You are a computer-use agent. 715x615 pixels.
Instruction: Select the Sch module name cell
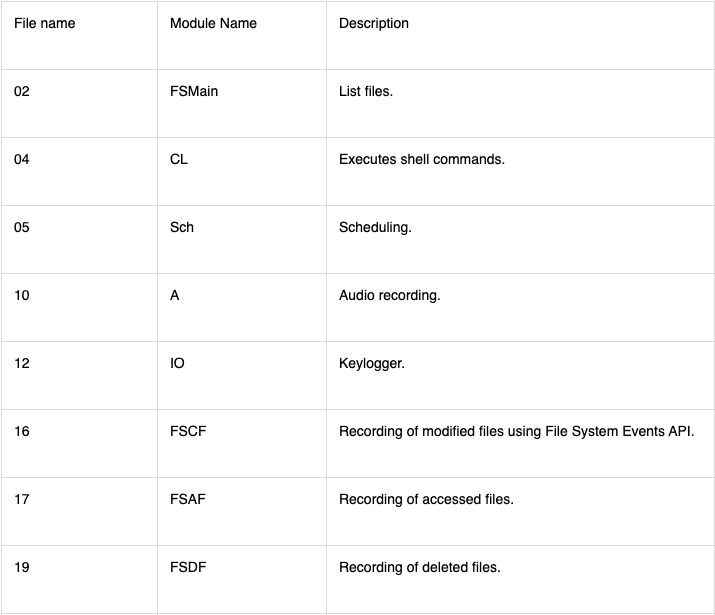(x=182, y=227)
